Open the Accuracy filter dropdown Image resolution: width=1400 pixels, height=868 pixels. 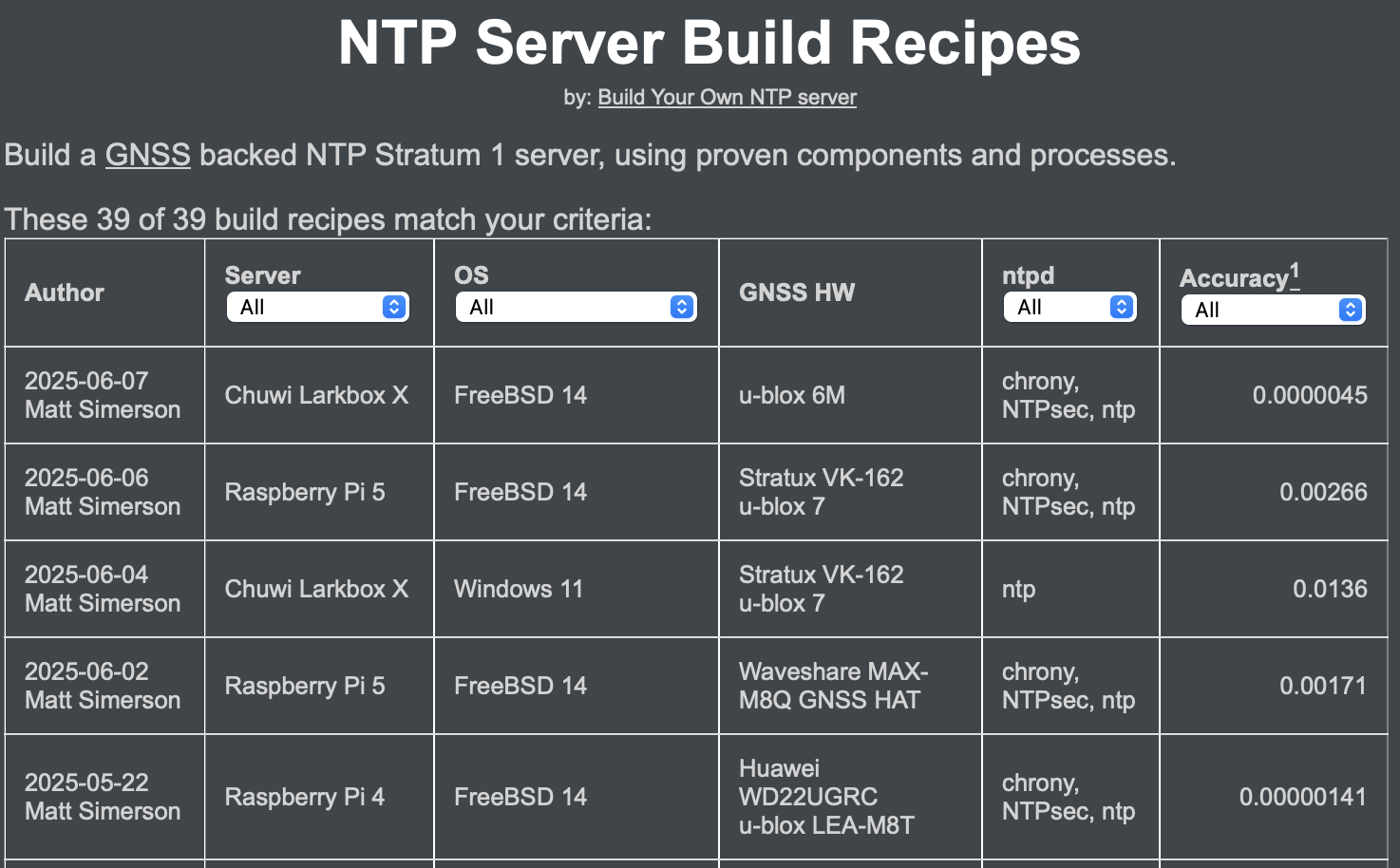click(1273, 310)
